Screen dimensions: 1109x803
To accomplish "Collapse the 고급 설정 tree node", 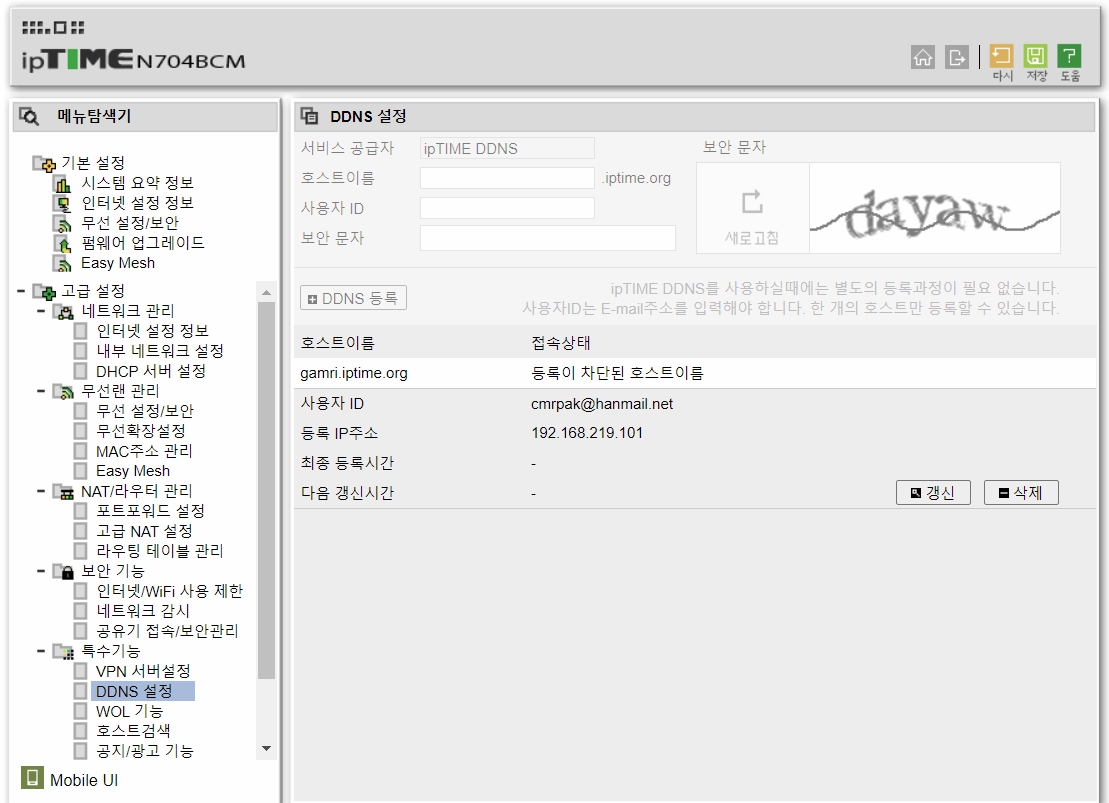I will coord(21,291).
